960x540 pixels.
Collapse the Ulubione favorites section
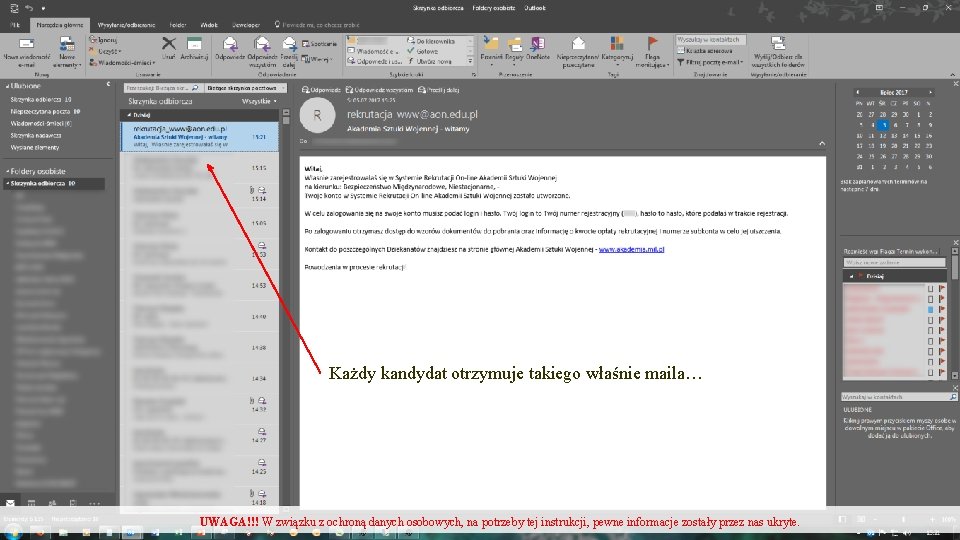click(7, 86)
